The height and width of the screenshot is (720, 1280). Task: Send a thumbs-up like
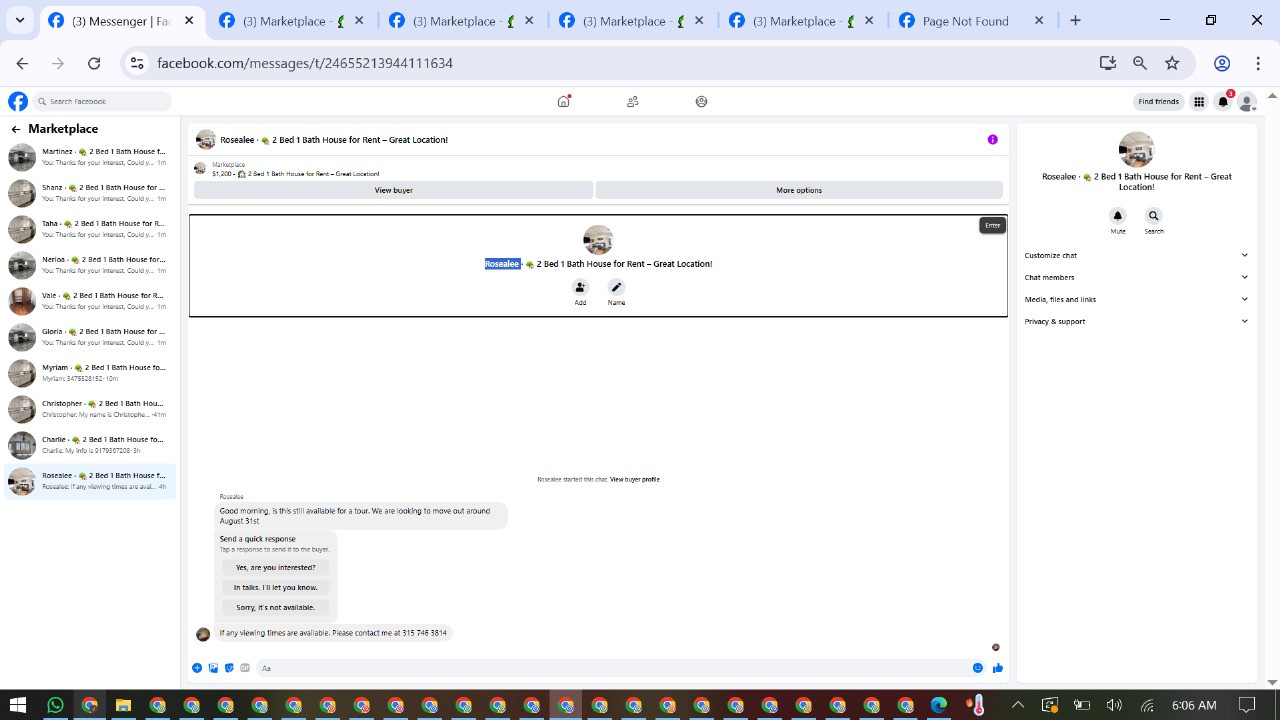pos(998,668)
